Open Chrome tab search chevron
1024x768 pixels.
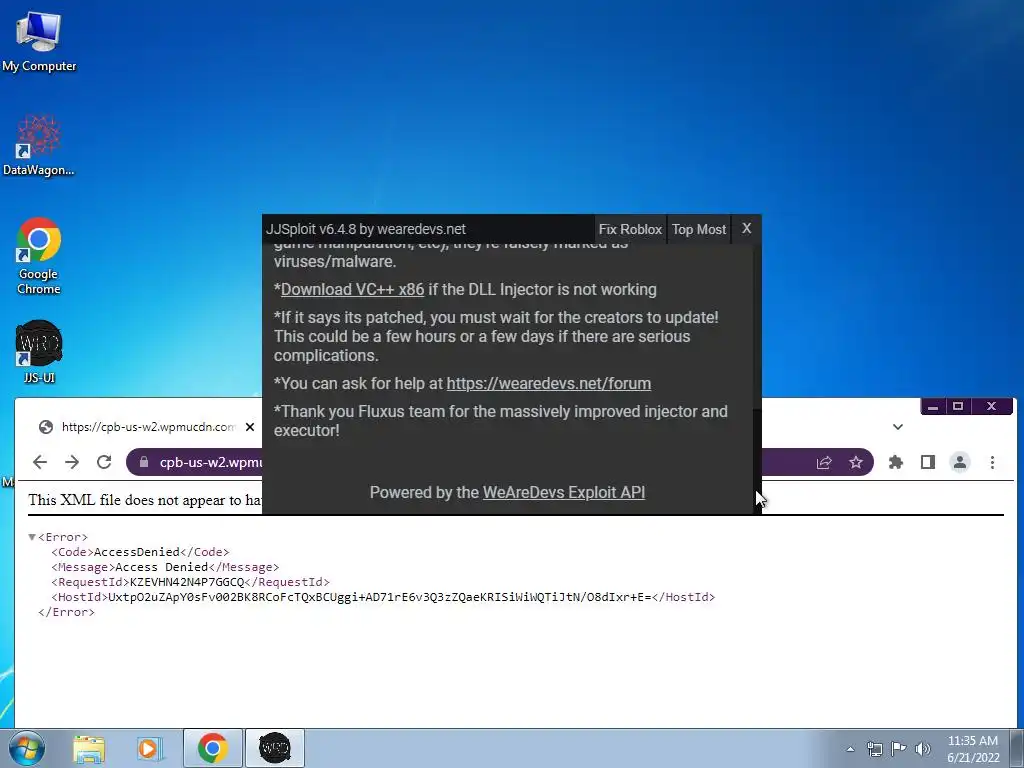click(x=898, y=427)
